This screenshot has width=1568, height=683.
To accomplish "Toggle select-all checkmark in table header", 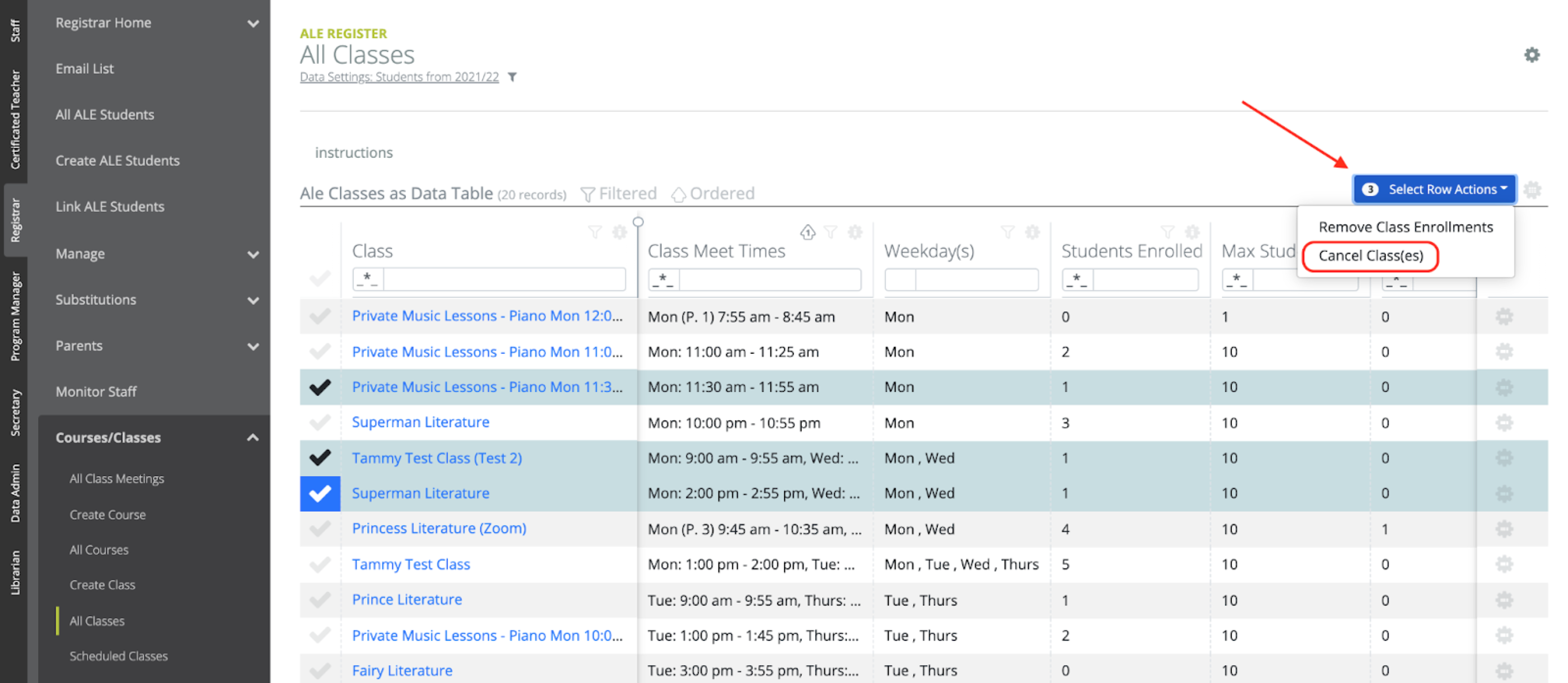I will (x=319, y=279).
